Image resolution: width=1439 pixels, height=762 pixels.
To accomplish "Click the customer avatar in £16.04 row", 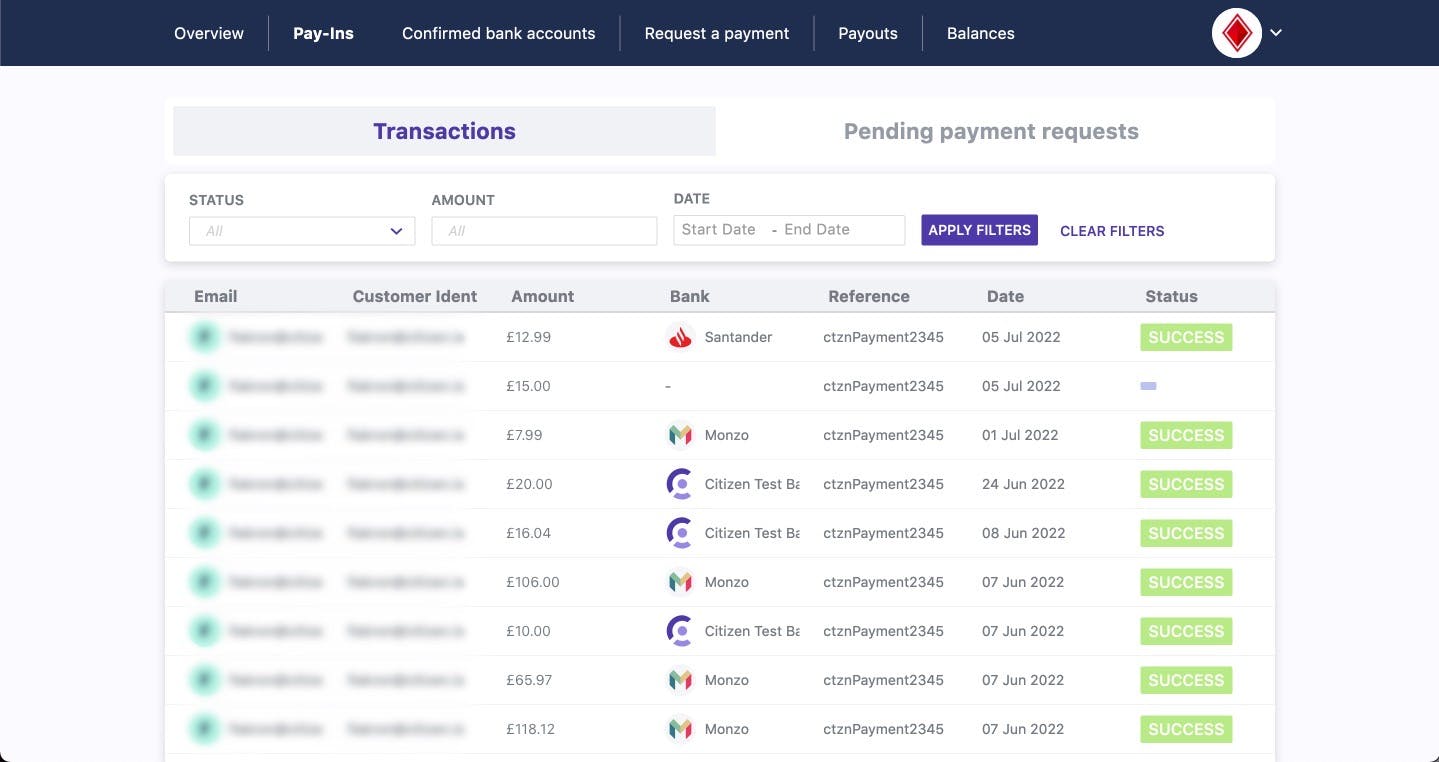I will tap(205, 533).
